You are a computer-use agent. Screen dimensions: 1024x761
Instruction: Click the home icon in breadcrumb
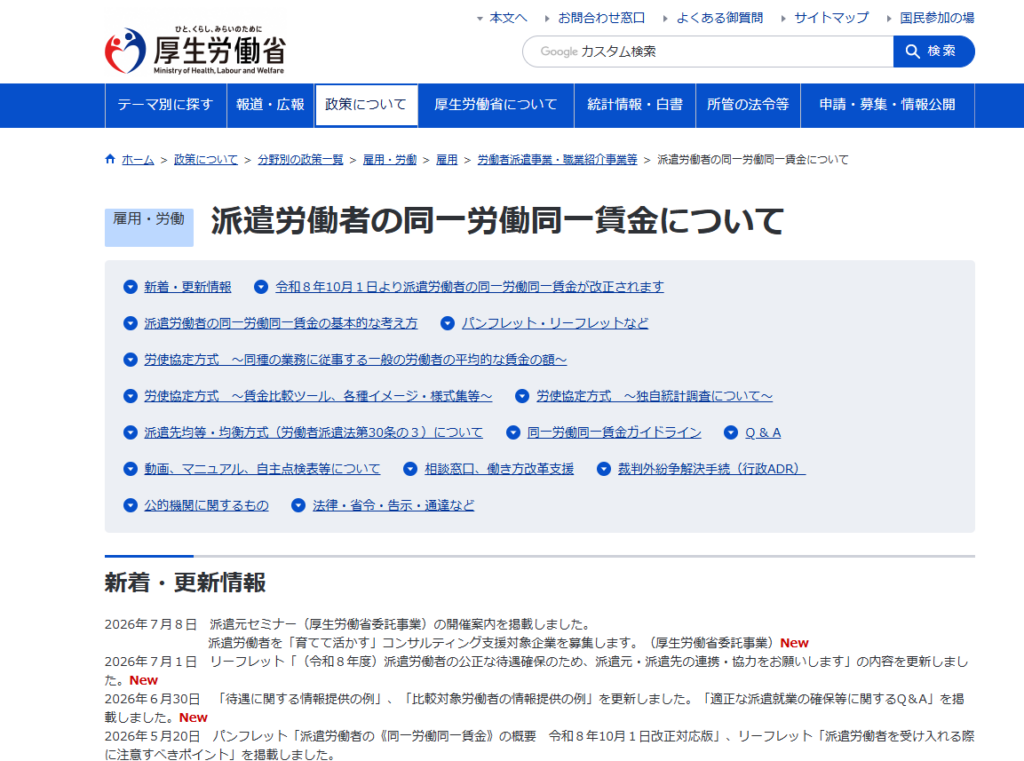[110, 159]
